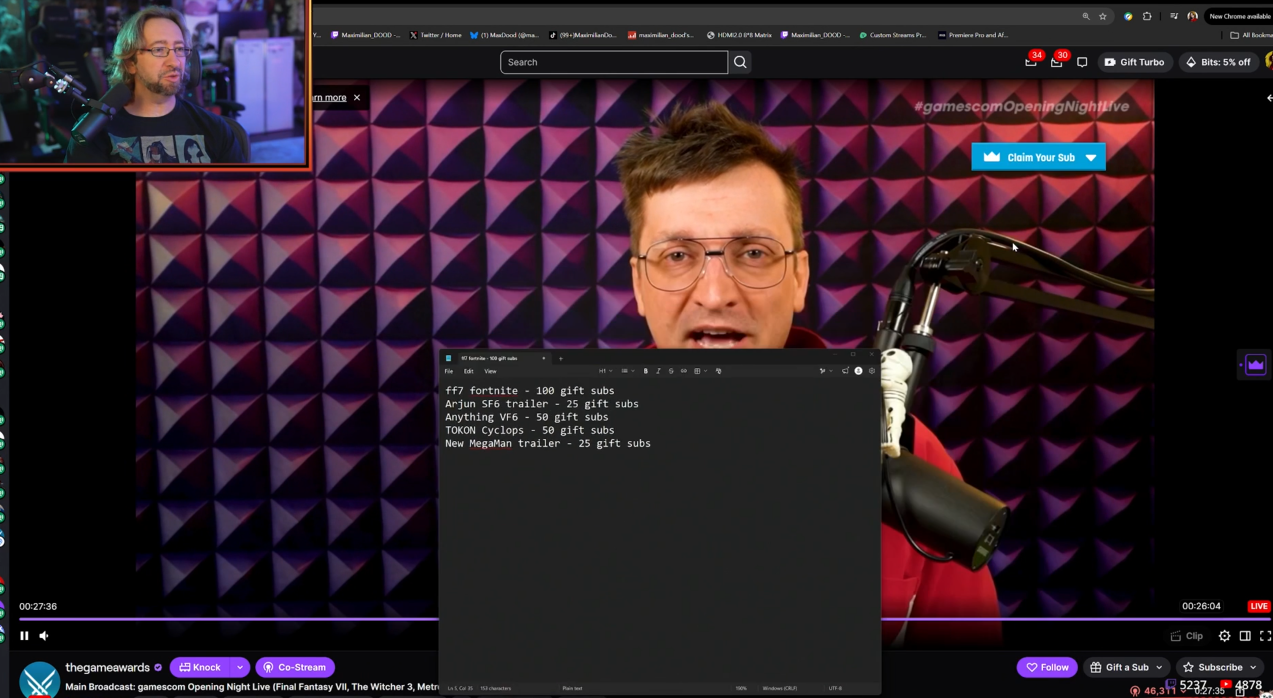The height and width of the screenshot is (698, 1273).
Task: Enter fullscreen in the Twitch player
Action: point(1265,636)
